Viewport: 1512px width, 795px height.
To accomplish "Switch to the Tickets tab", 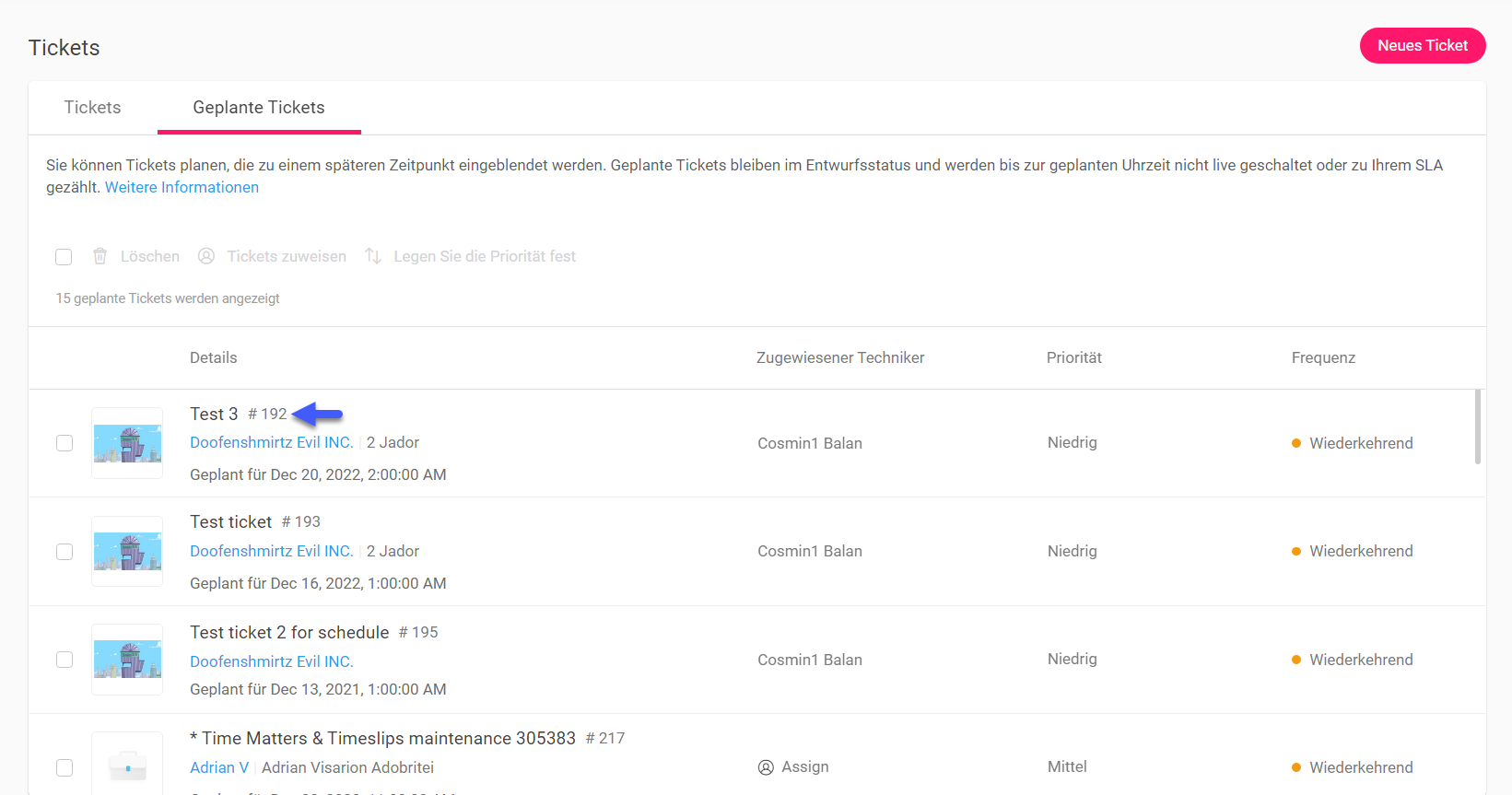I will click(92, 108).
